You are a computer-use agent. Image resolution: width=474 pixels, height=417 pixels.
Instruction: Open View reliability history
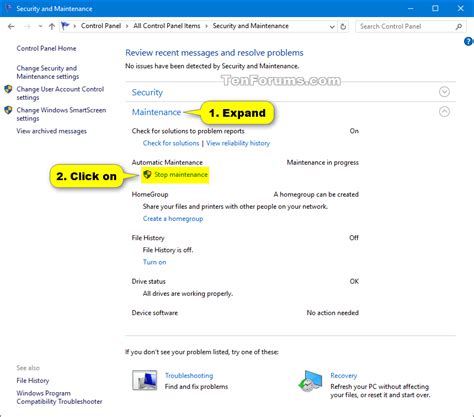point(238,143)
